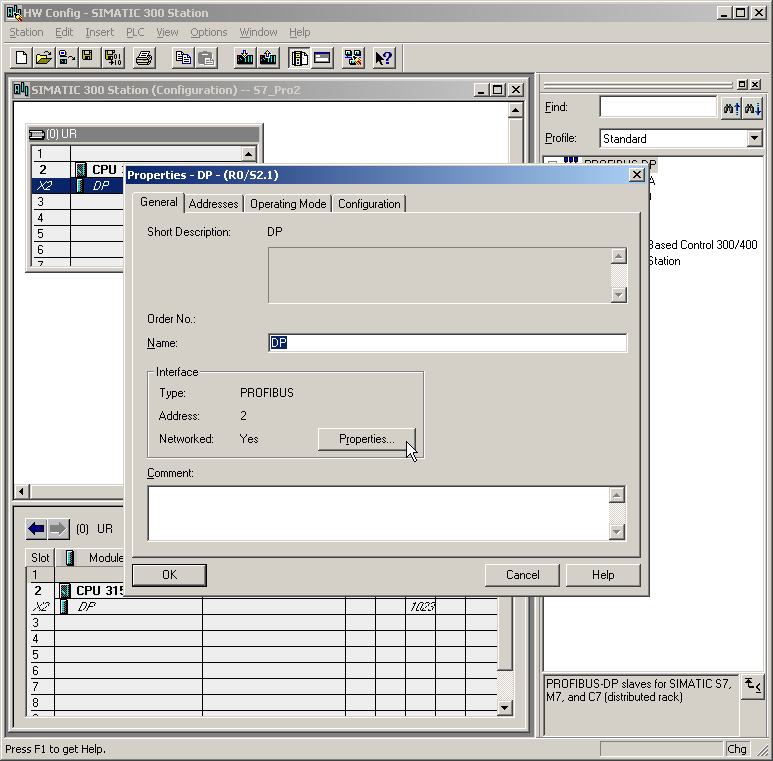Screen dimensions: 773x761
Task: Click the Find input field
Action: coord(658,107)
